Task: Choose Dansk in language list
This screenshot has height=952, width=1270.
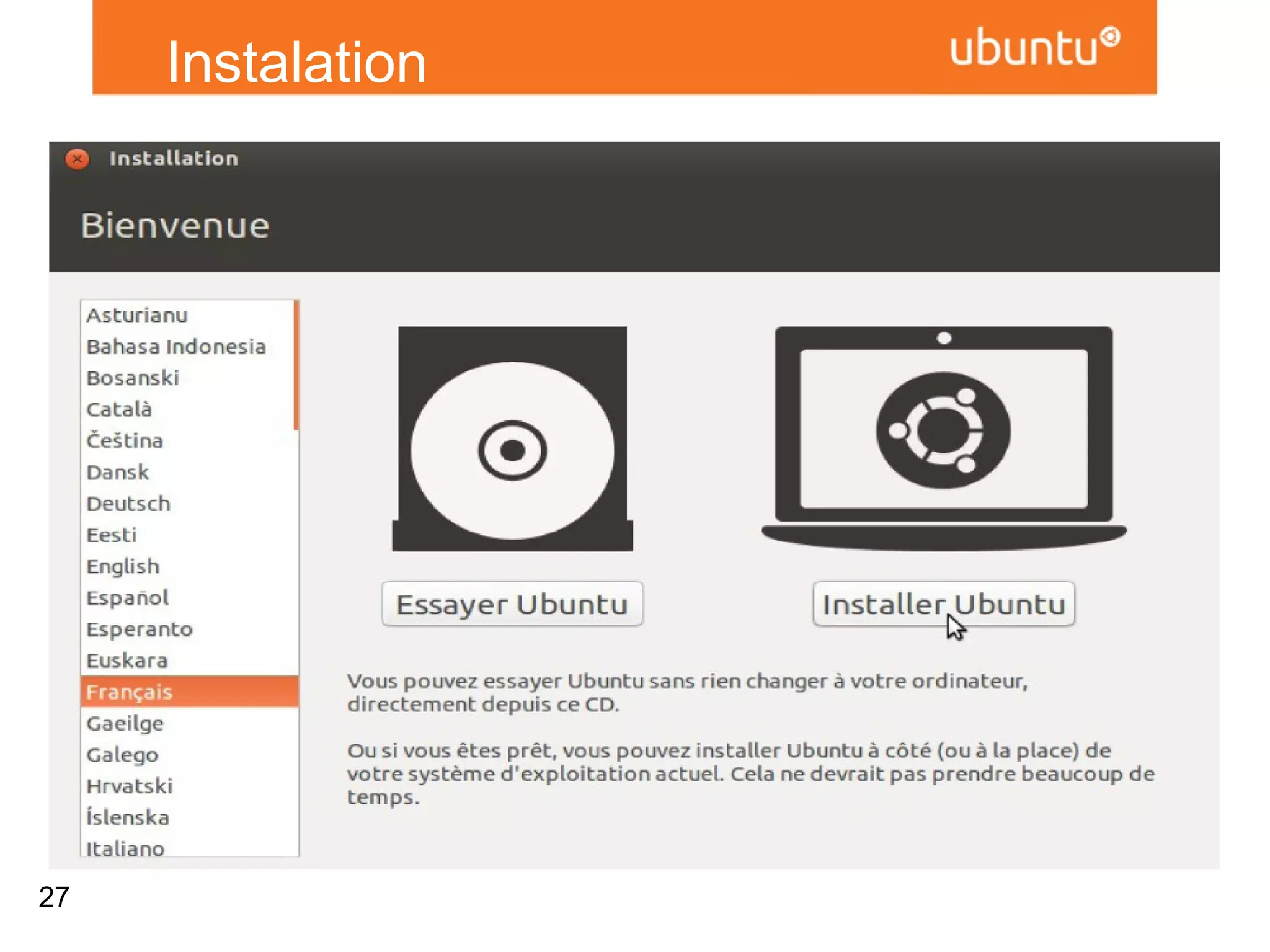Action: pyautogui.click(x=118, y=473)
